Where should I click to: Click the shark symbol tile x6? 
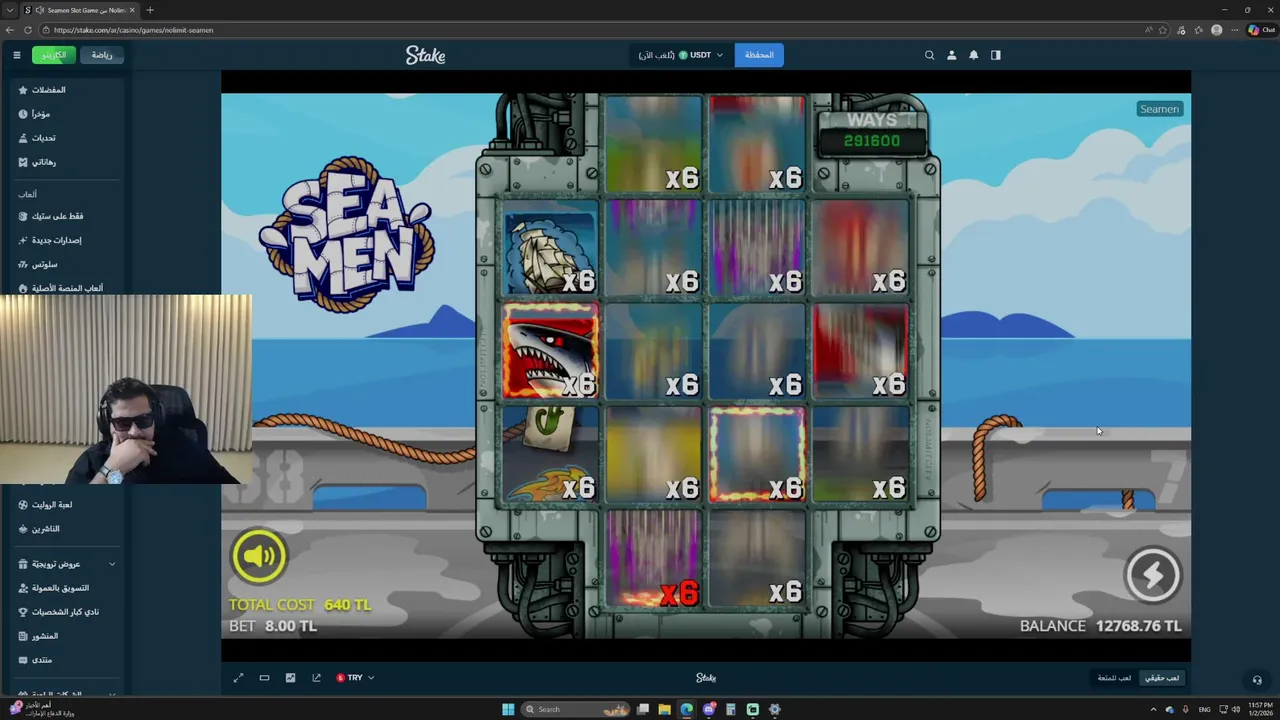550,351
